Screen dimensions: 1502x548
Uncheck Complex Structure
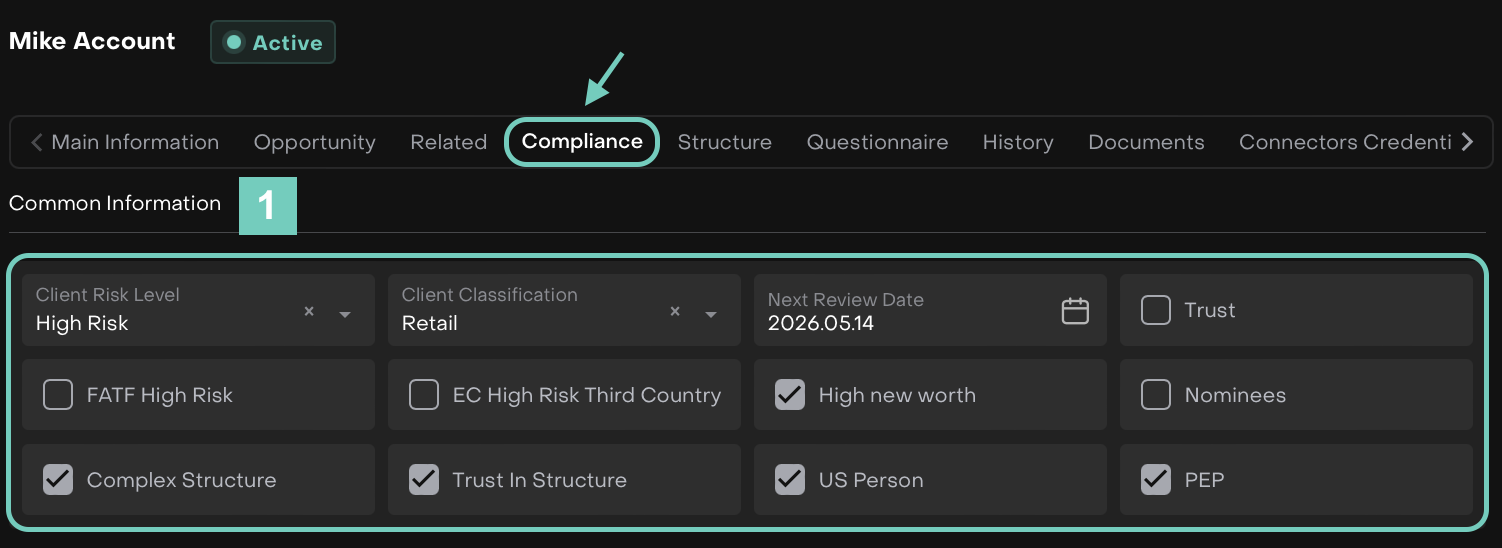(58, 480)
